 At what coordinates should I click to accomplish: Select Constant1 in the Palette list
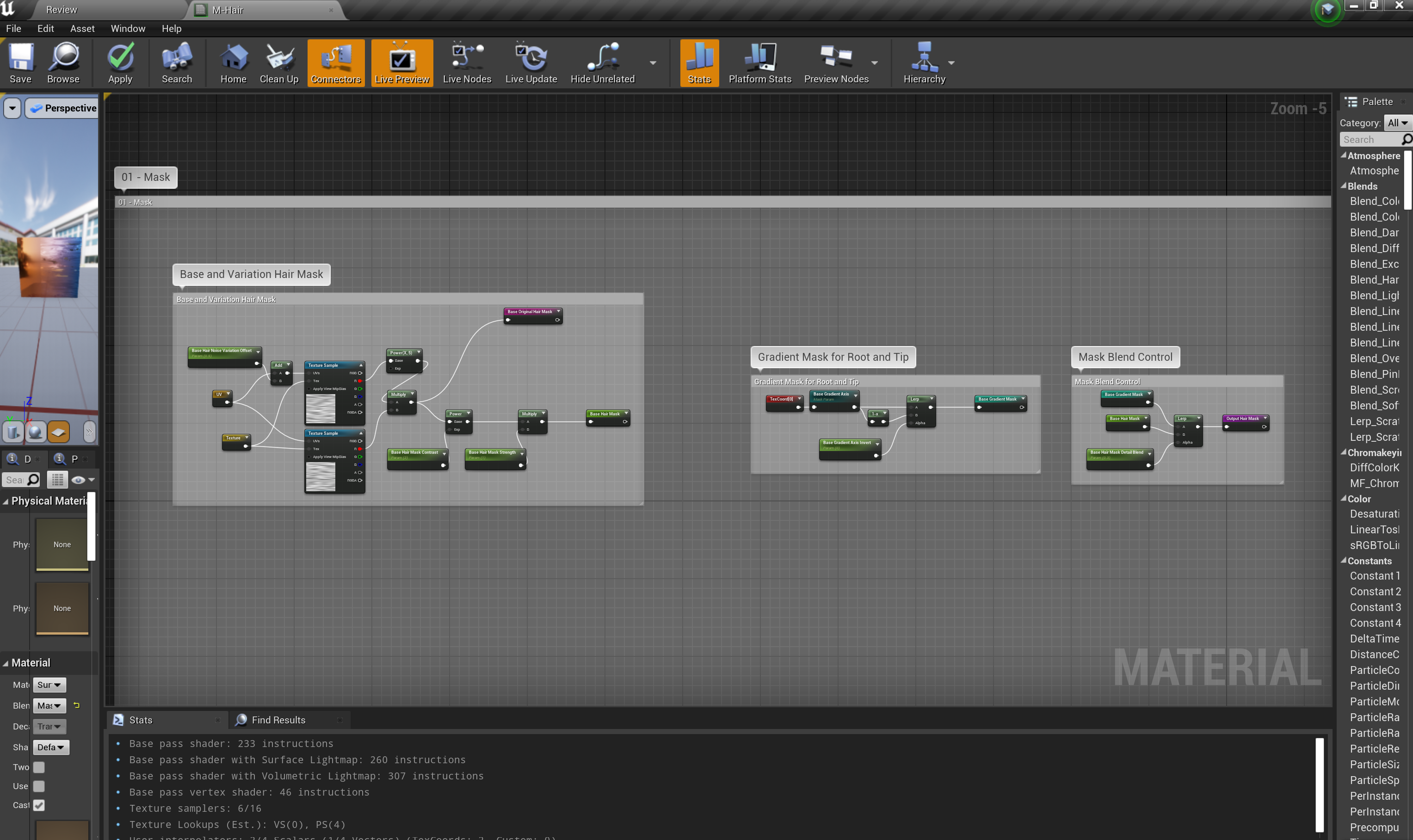click(1375, 576)
